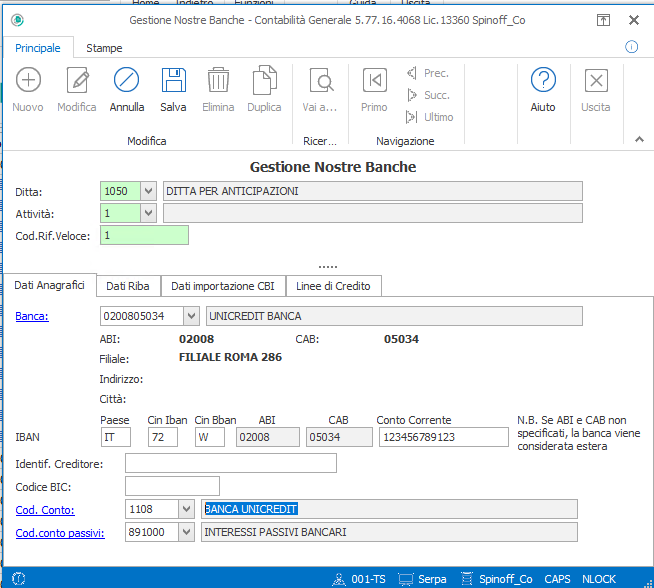Expand the Cod.conto passivi dropdown arrow
The height and width of the screenshot is (588, 654).
click(186, 532)
